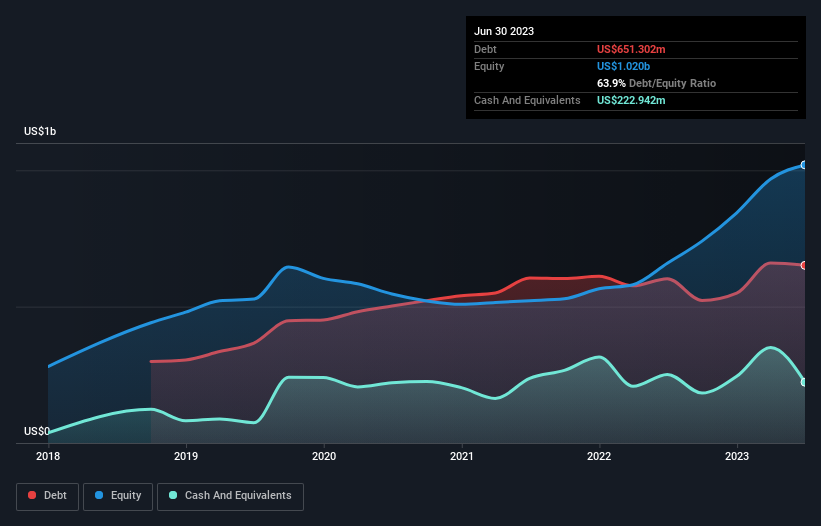Click the 2021 x-axis label
The height and width of the screenshot is (526, 821).
click(462, 456)
